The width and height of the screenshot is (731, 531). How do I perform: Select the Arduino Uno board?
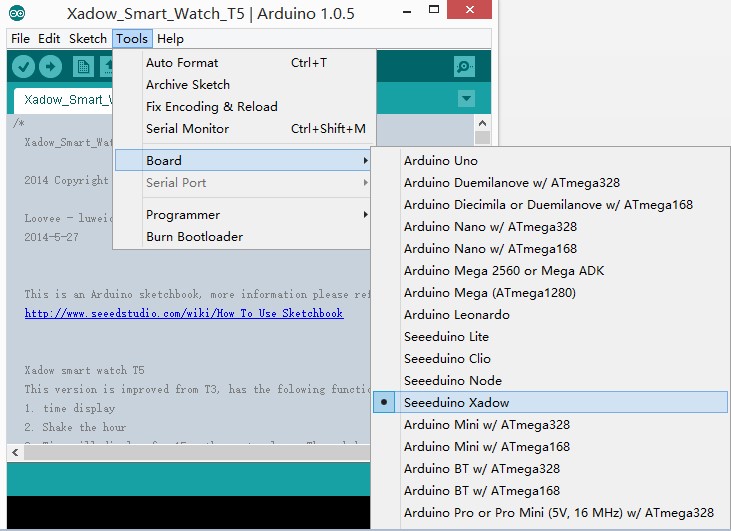[x=550, y=160]
